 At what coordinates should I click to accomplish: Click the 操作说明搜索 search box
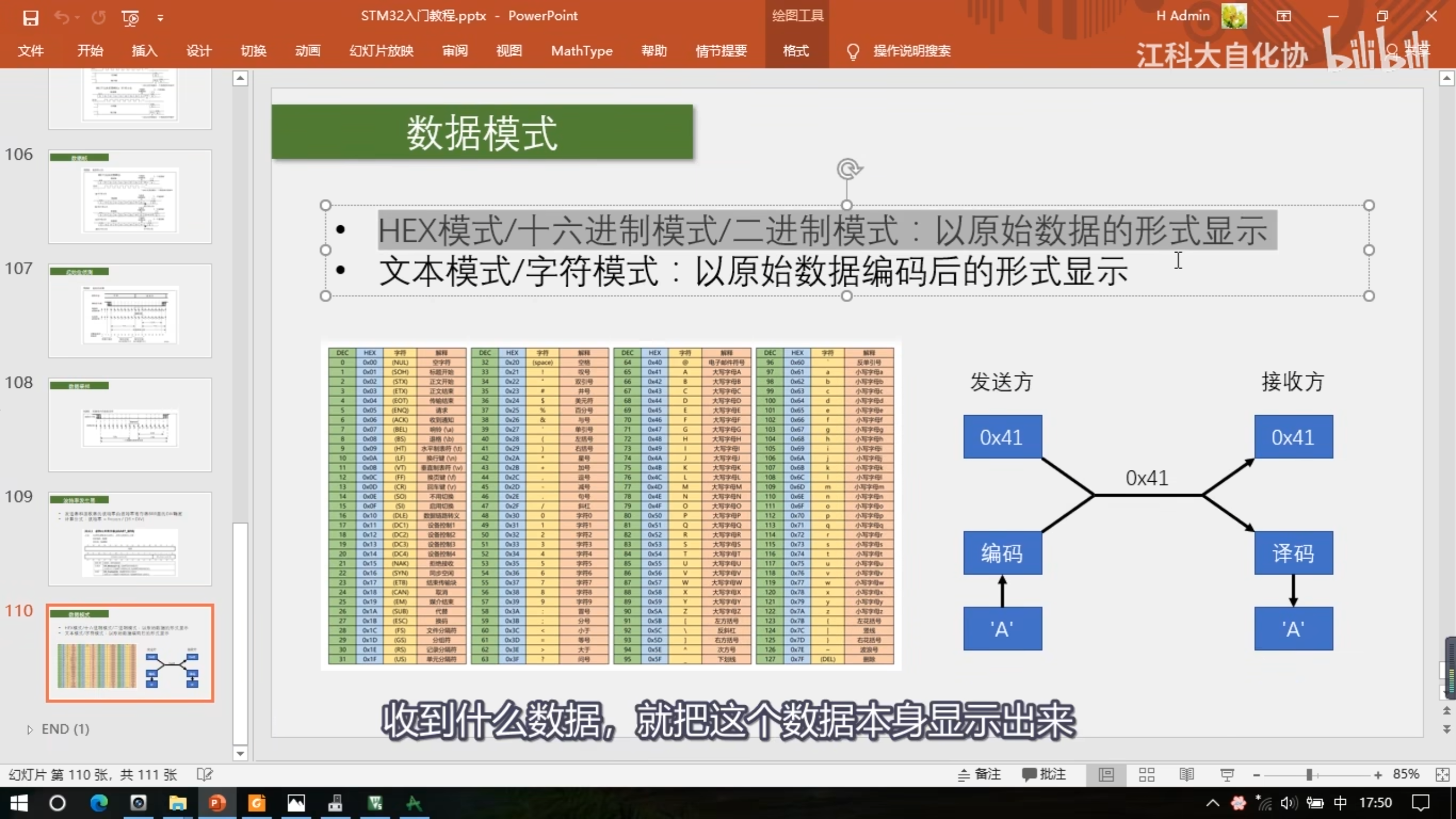click(911, 51)
